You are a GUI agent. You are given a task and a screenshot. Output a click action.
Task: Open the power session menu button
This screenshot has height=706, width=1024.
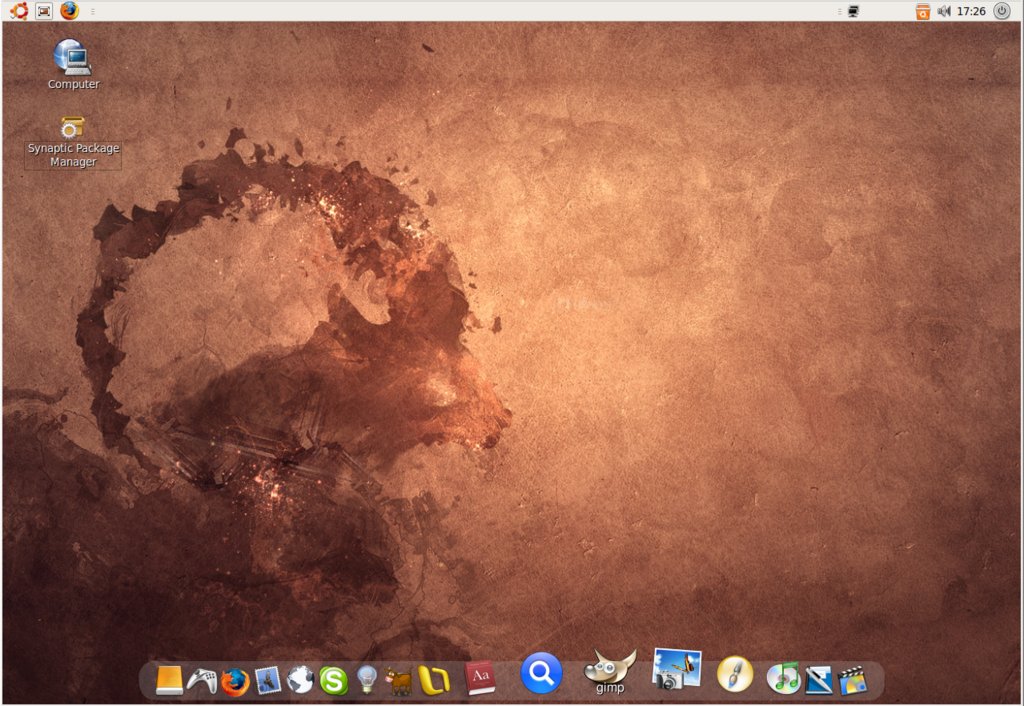[1001, 11]
